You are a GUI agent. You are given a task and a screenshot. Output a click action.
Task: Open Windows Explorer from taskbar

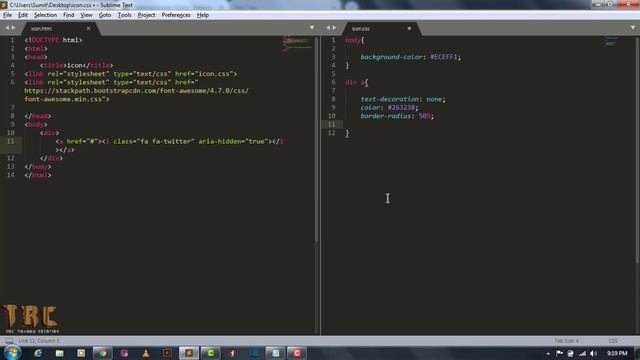point(60,353)
